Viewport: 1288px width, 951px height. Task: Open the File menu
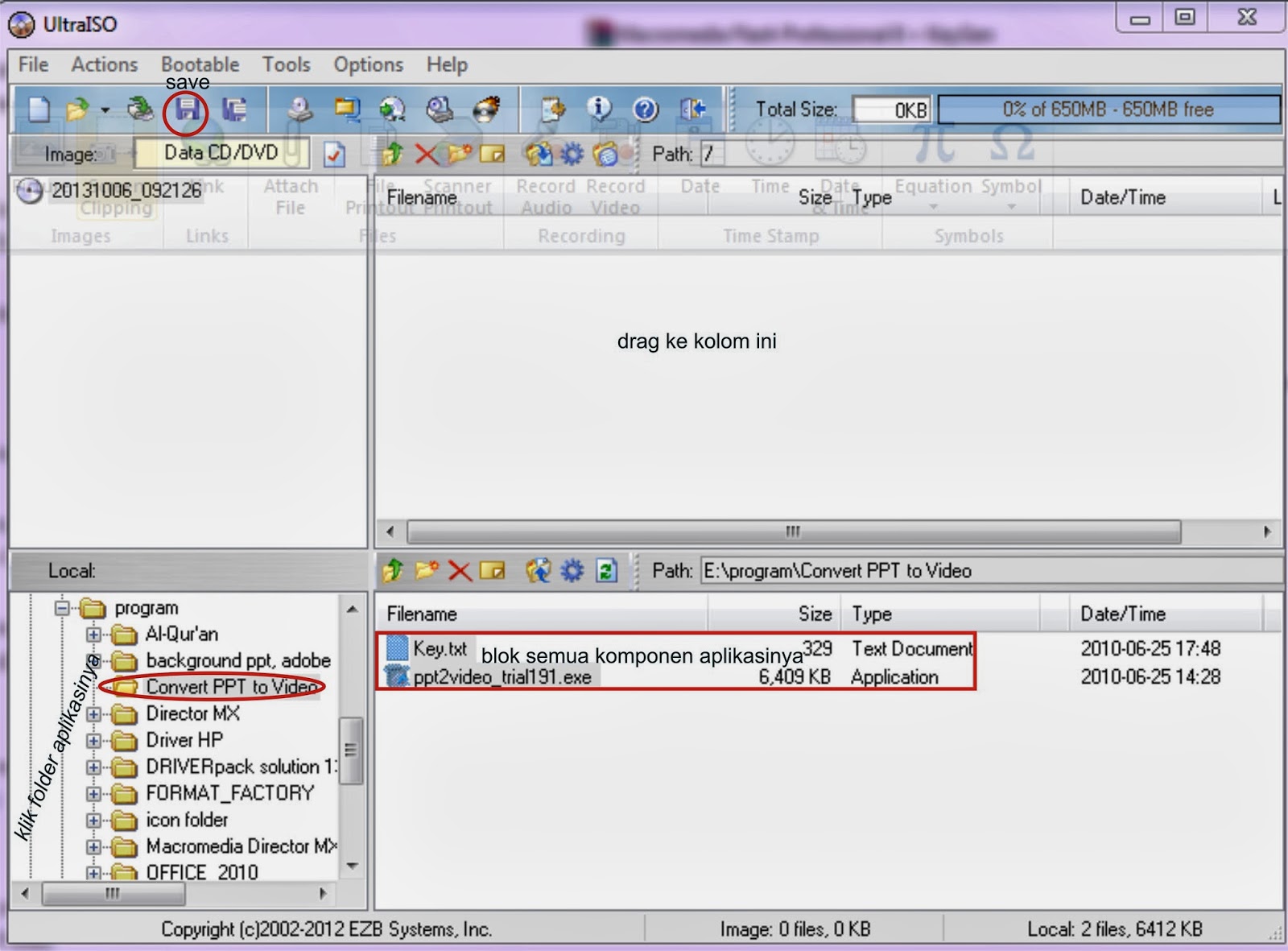click(x=34, y=64)
